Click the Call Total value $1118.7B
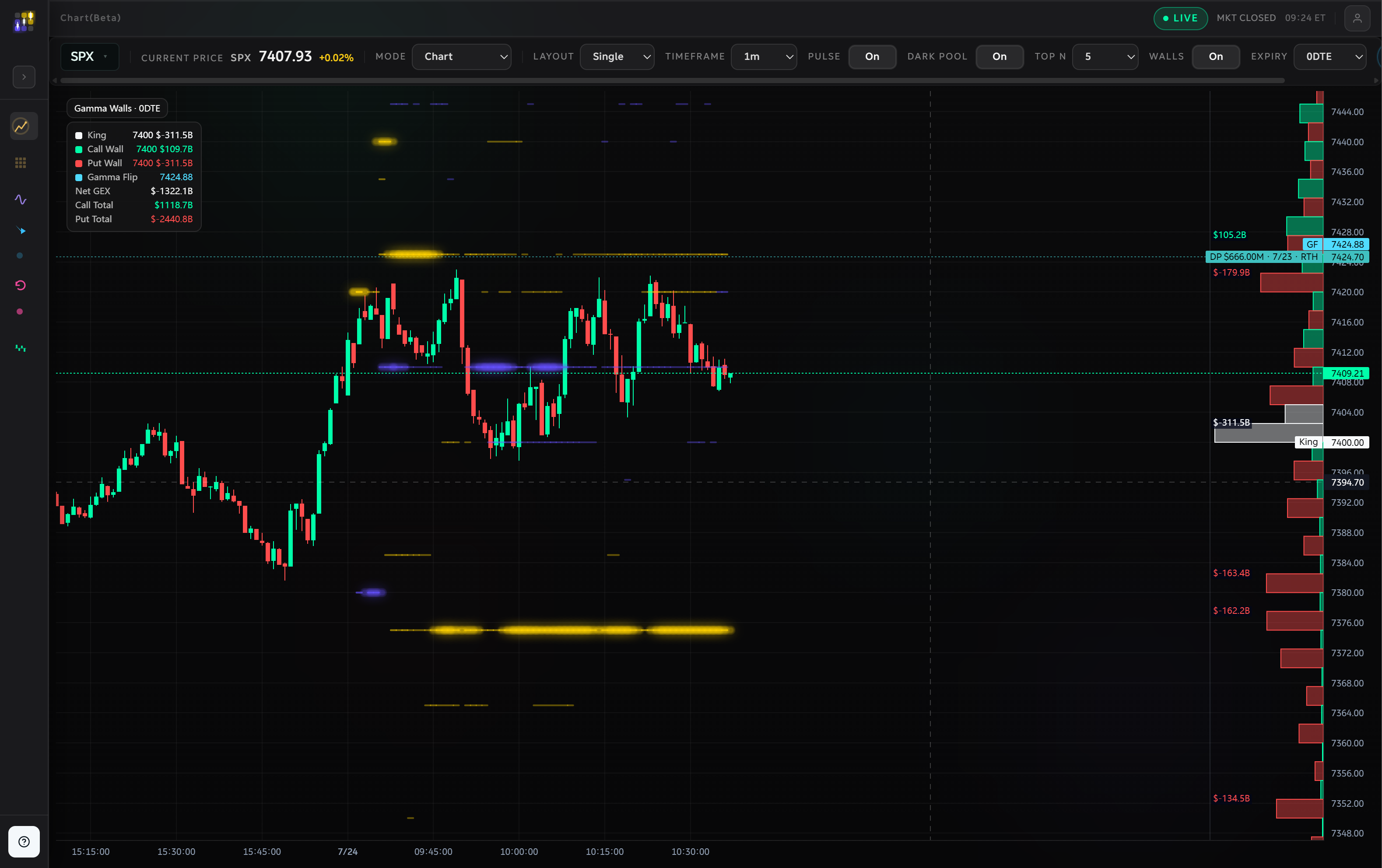The width and height of the screenshot is (1382, 868). coord(173,205)
